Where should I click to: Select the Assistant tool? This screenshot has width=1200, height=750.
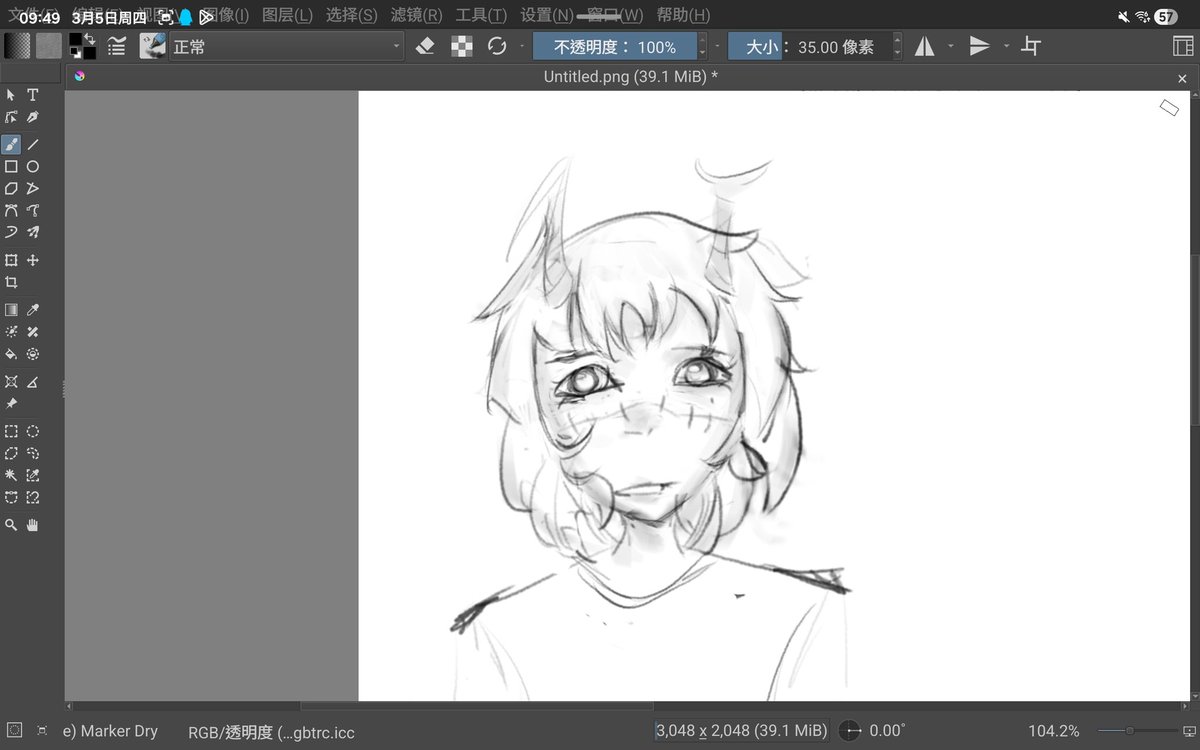click(11, 382)
